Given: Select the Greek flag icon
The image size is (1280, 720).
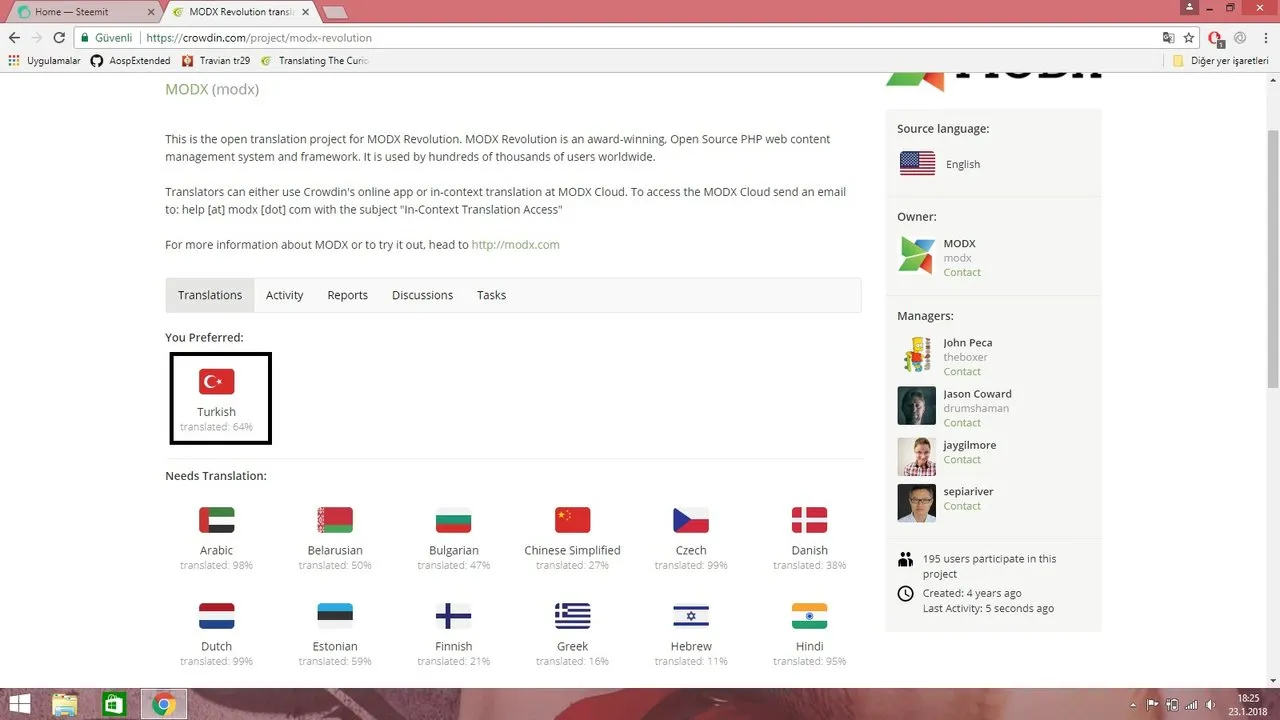Looking at the screenshot, I should (x=573, y=616).
